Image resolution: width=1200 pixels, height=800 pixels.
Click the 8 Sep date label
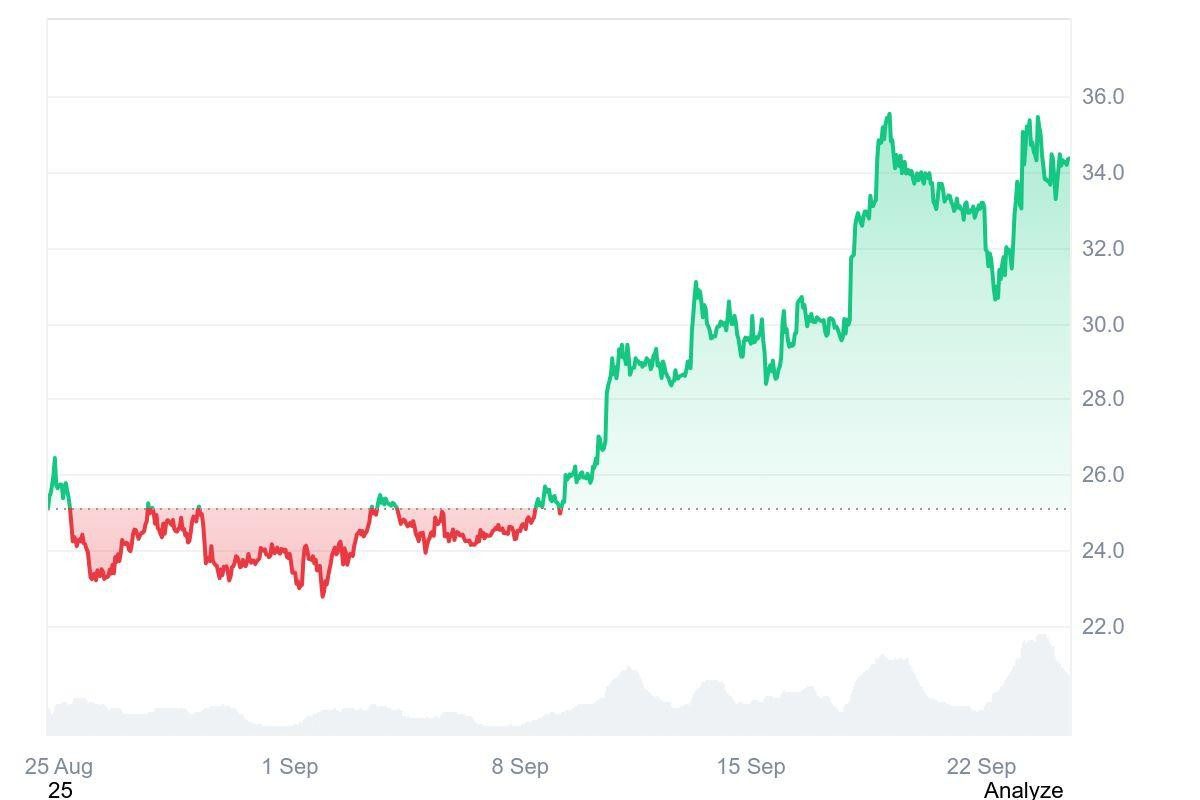tap(520, 767)
